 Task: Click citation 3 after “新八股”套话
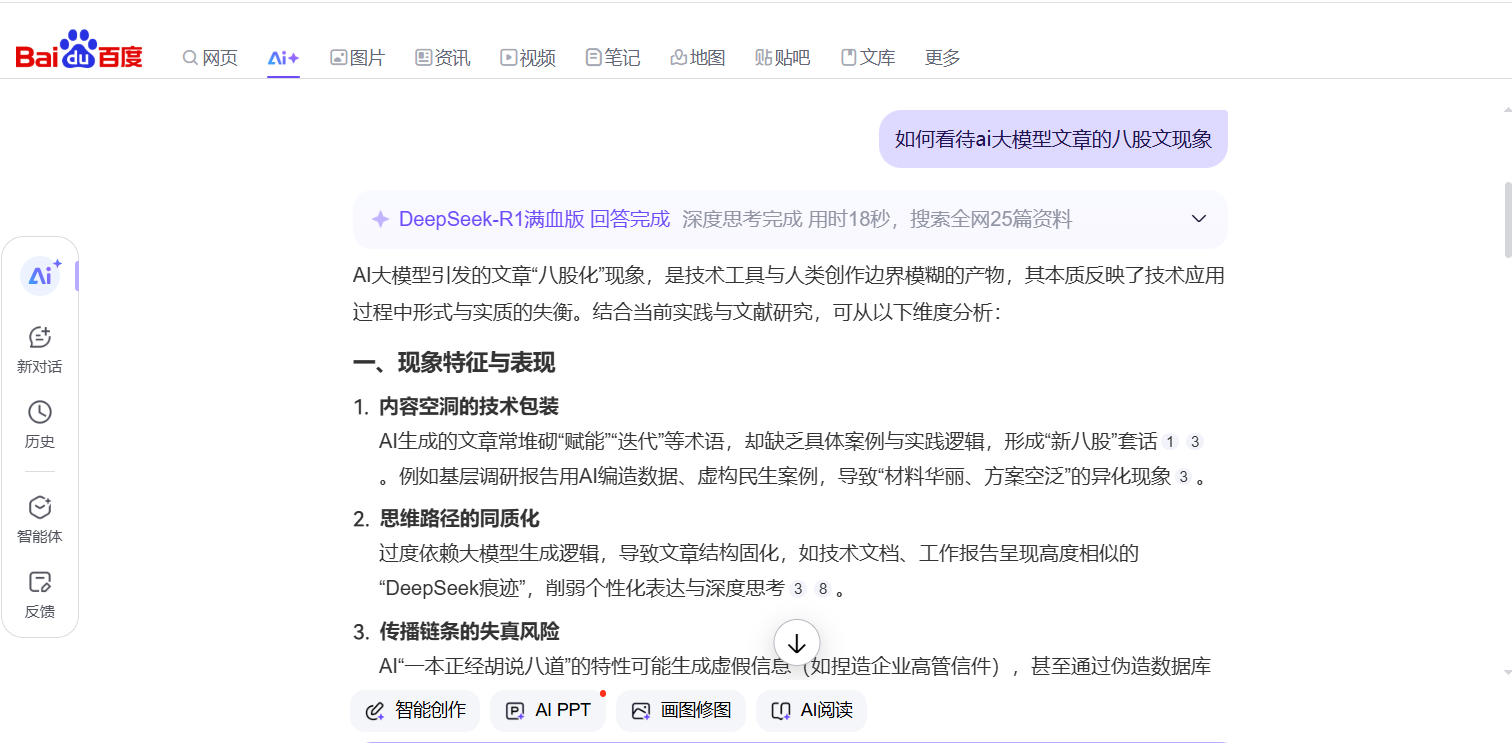(x=1194, y=442)
